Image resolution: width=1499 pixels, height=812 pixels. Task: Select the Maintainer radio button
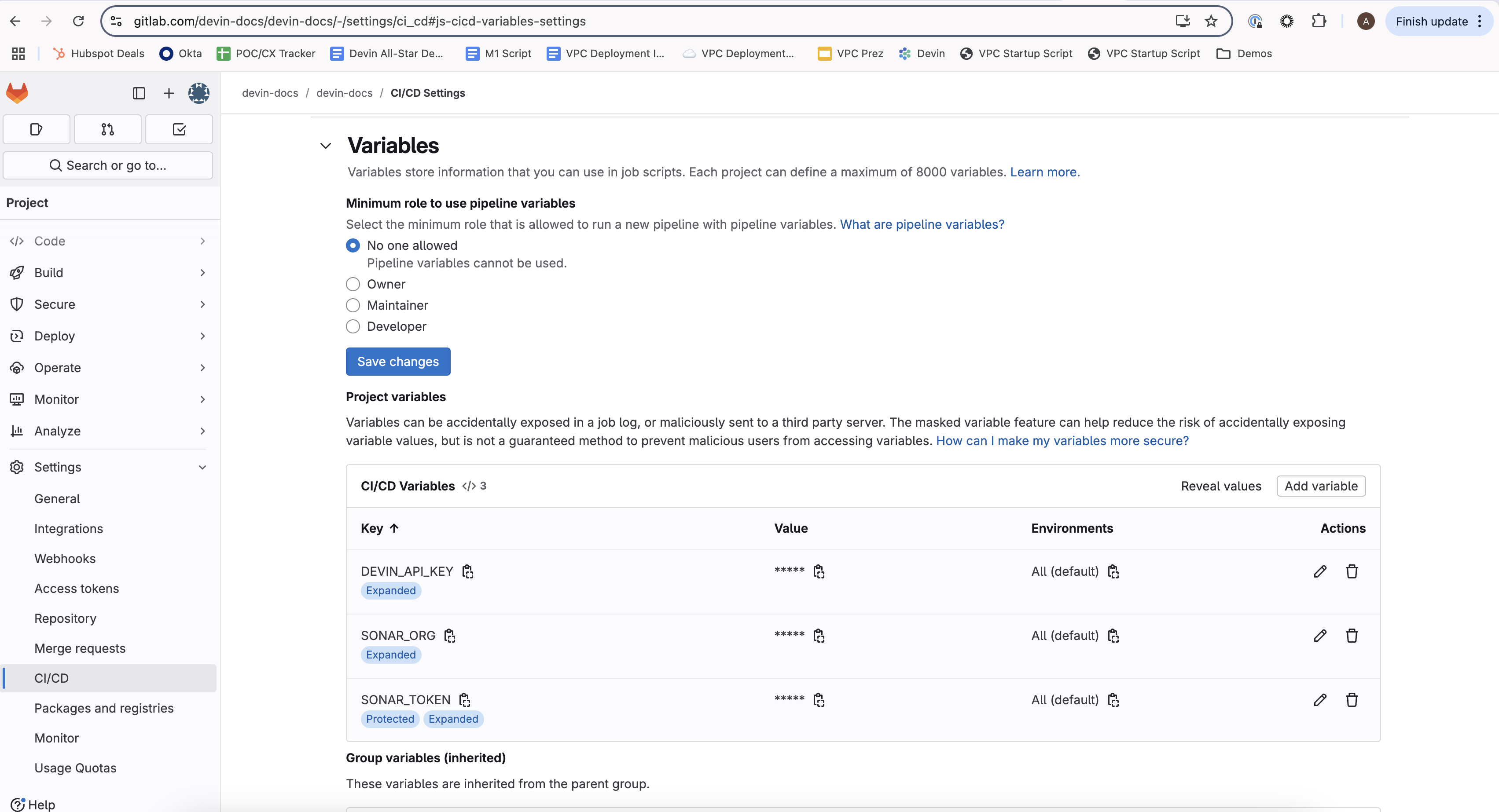coord(353,305)
